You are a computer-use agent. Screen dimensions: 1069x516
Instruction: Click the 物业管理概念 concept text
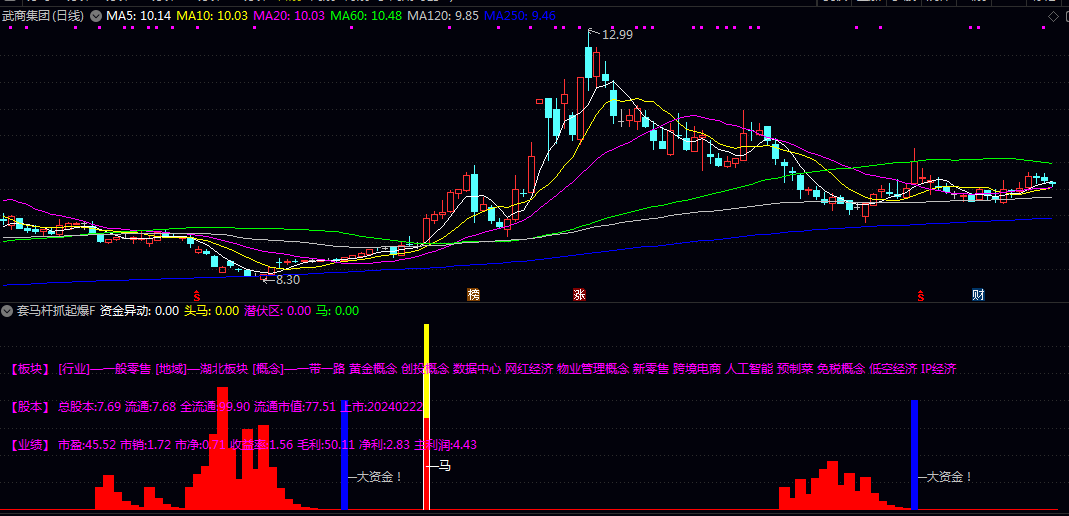pos(592,369)
